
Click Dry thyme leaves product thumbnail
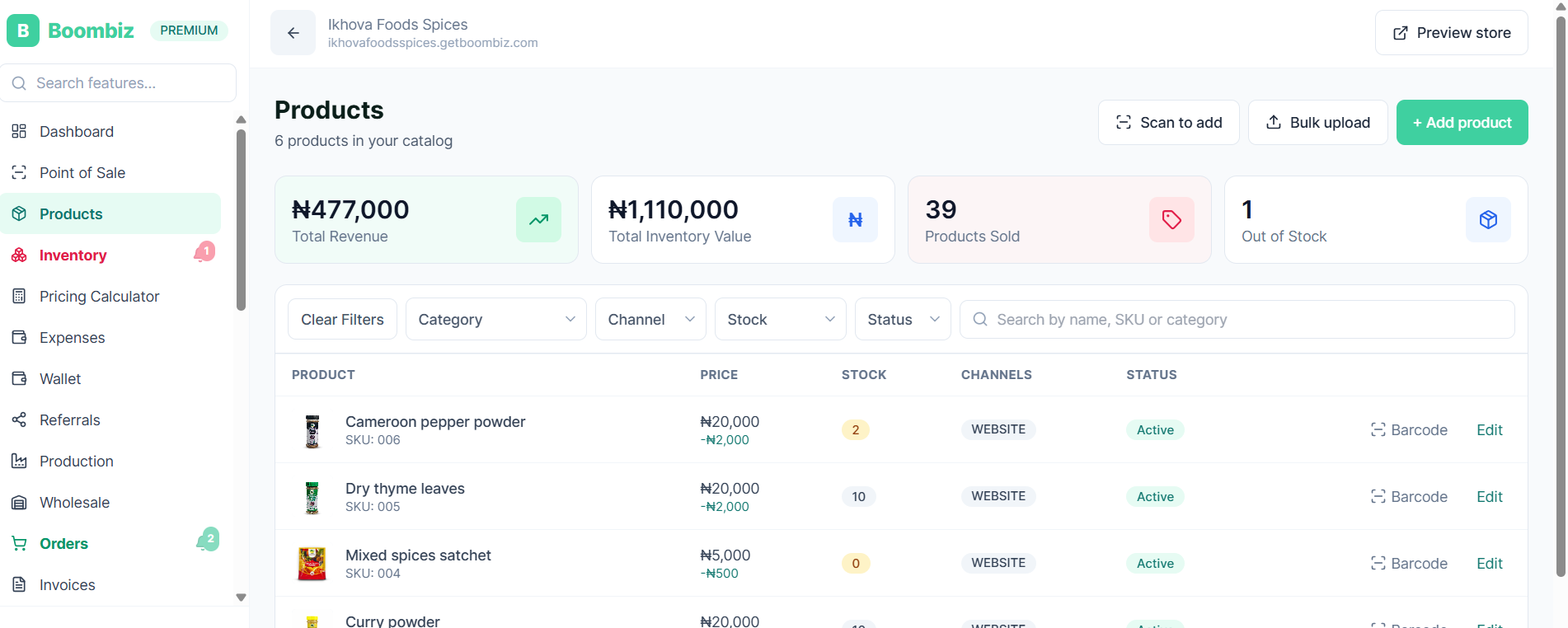point(312,498)
